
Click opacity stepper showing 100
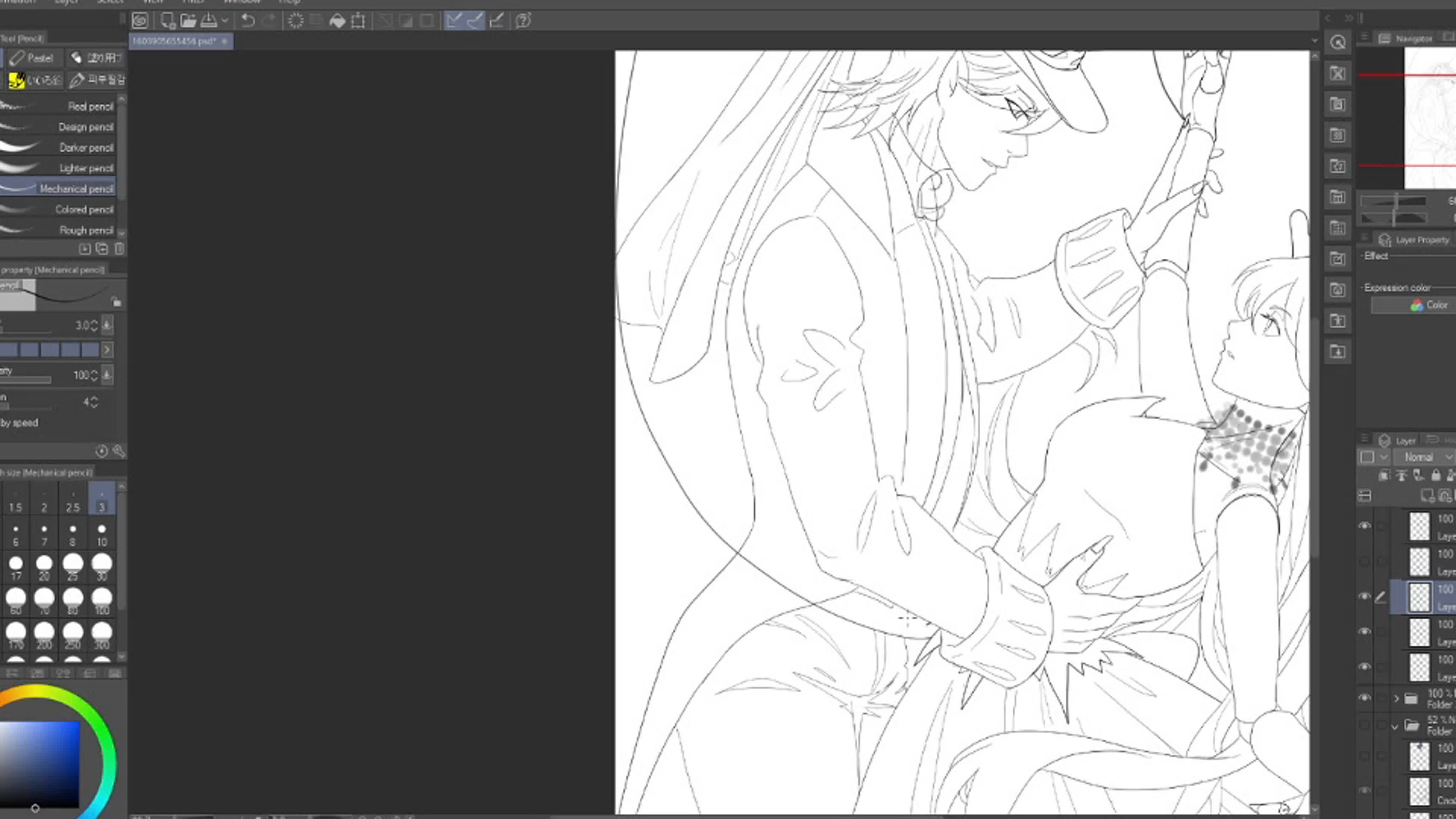point(94,375)
